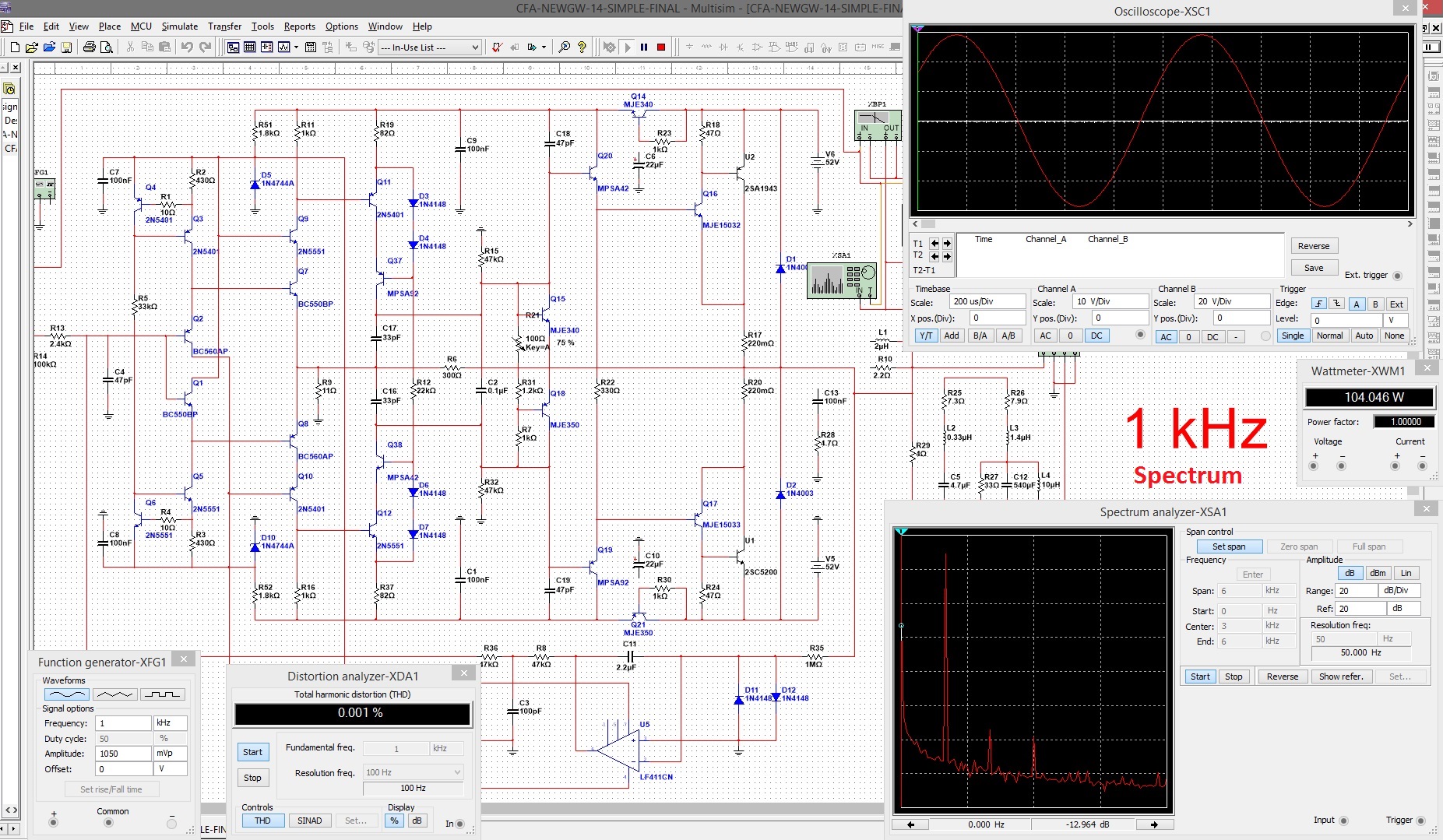Run the simulation with the play button
The height and width of the screenshot is (840, 1443).
coord(628,47)
